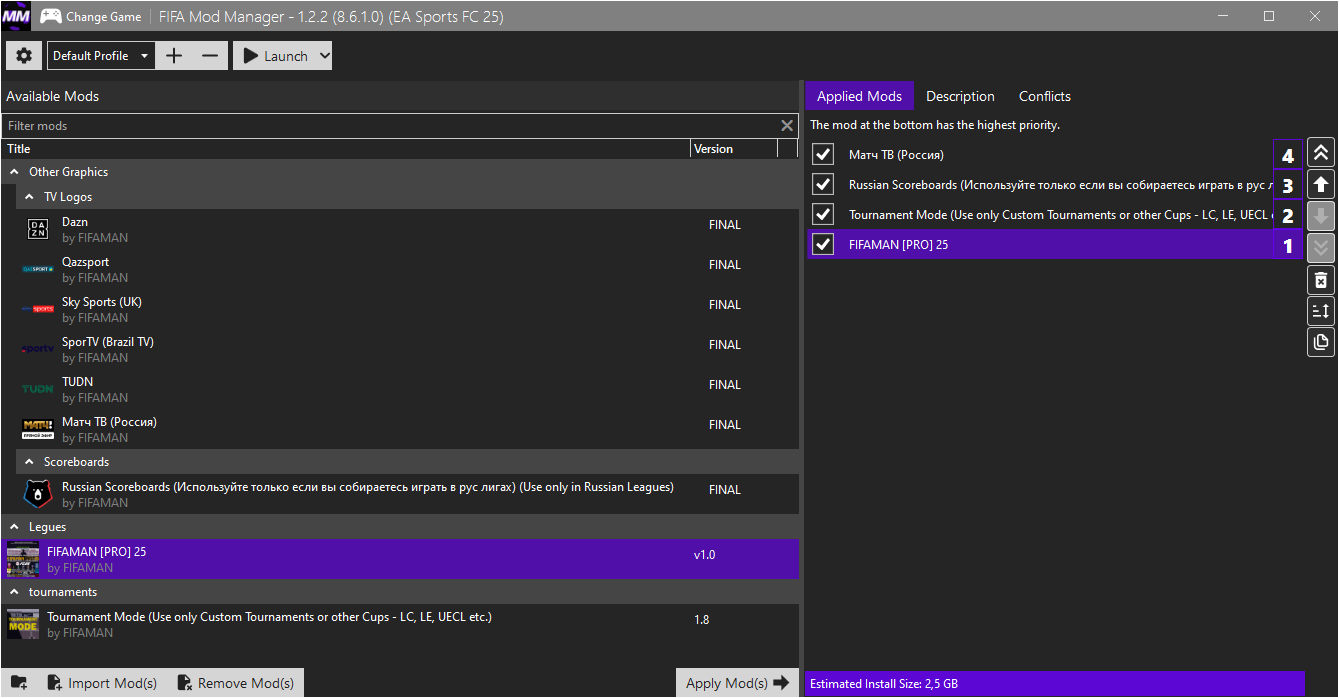
Task: Click the SporTV logo icon
Action: point(37,349)
